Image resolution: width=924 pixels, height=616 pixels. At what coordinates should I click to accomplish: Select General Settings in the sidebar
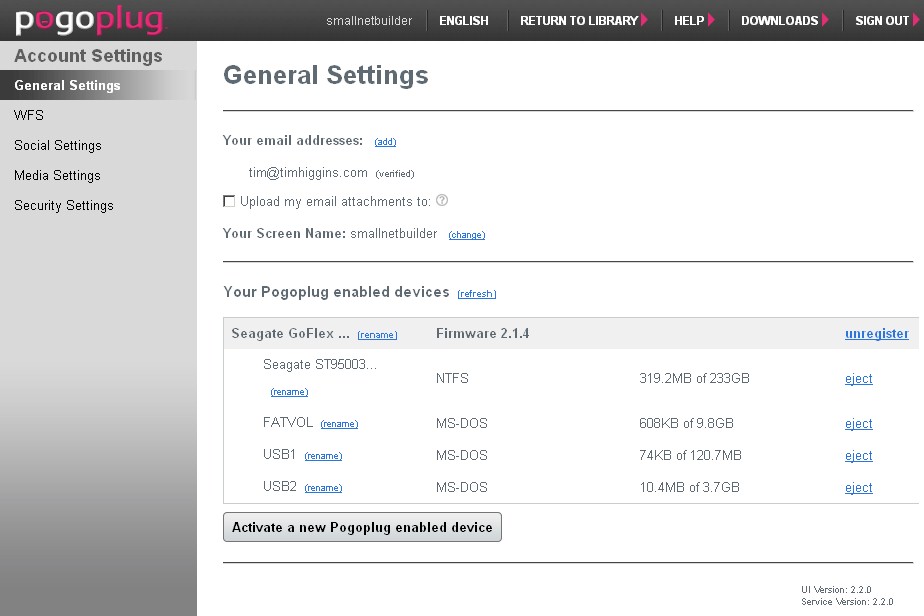pos(98,85)
